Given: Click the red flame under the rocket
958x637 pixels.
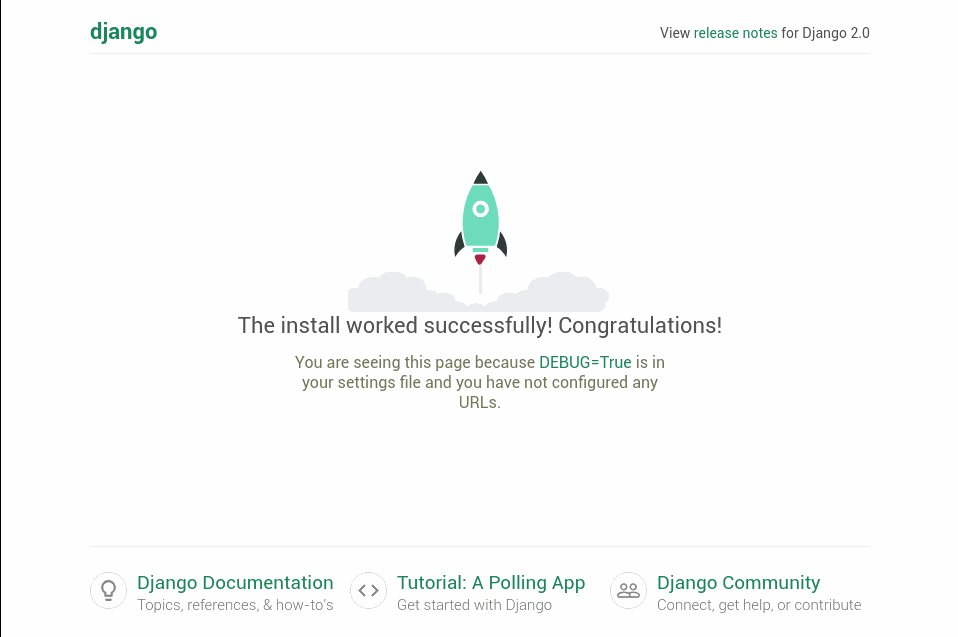Looking at the screenshot, I should (480, 259).
